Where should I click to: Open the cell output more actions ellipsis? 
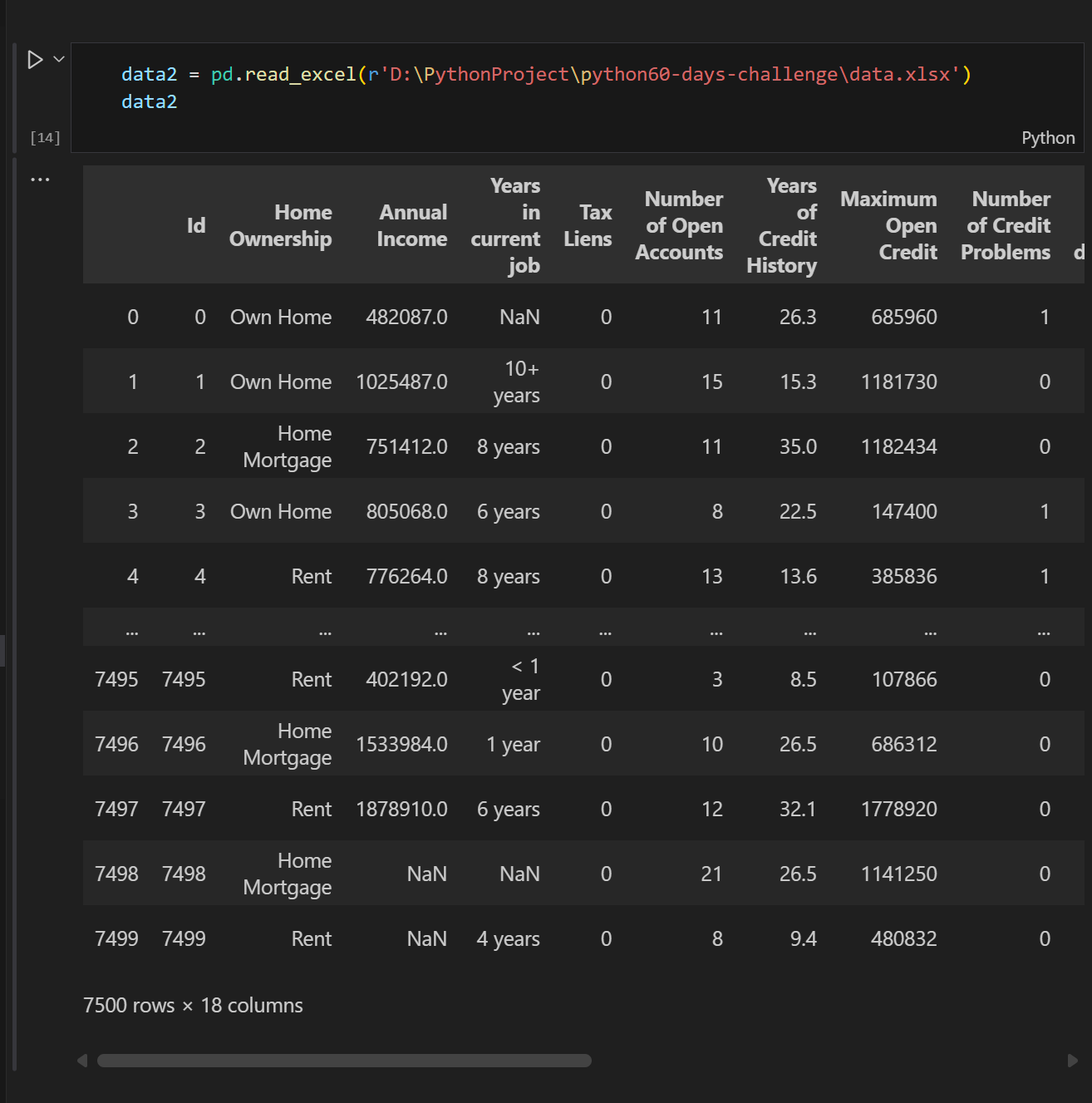tap(40, 179)
